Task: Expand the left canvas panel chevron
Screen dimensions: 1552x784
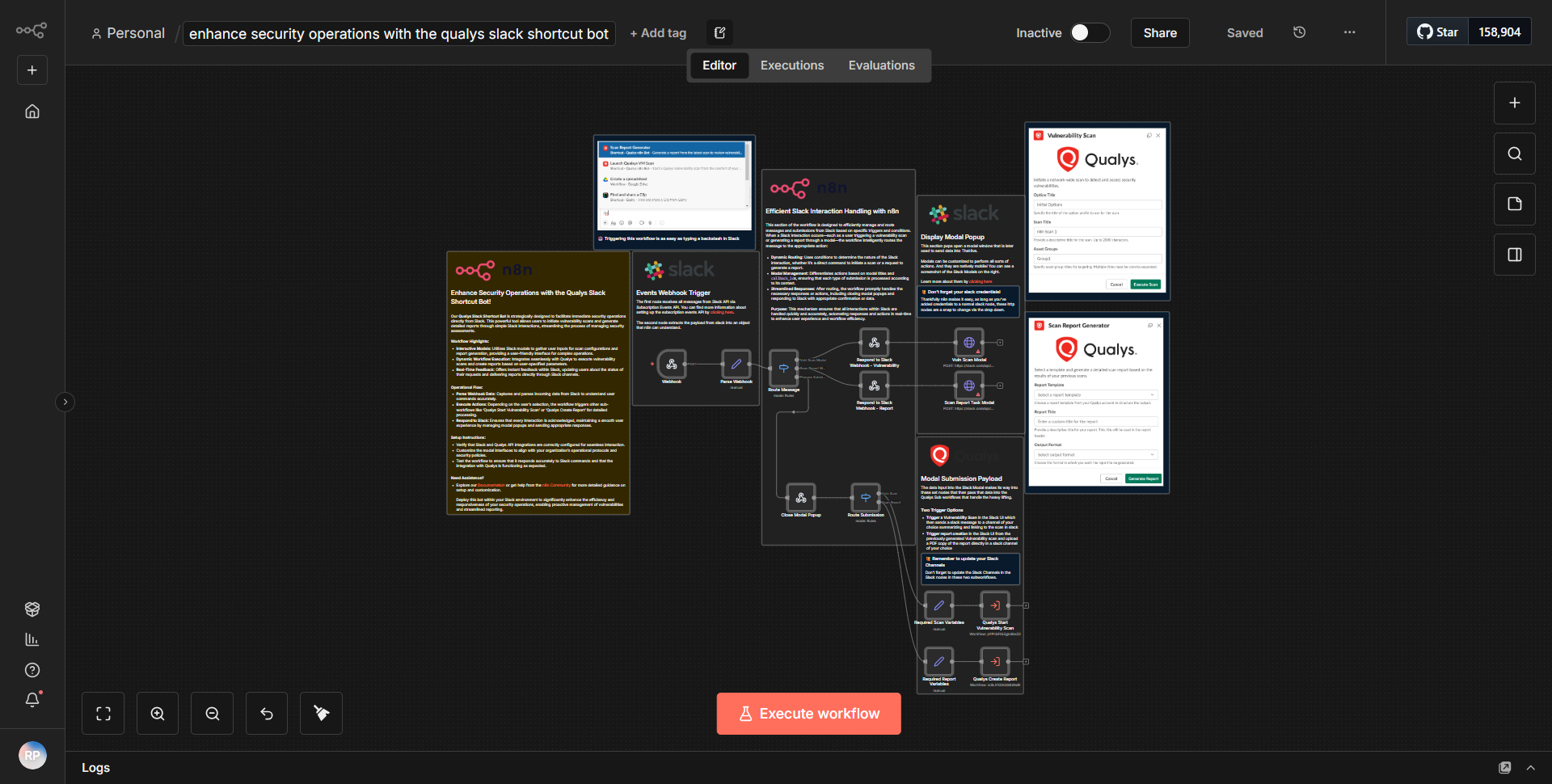Action: click(x=65, y=402)
